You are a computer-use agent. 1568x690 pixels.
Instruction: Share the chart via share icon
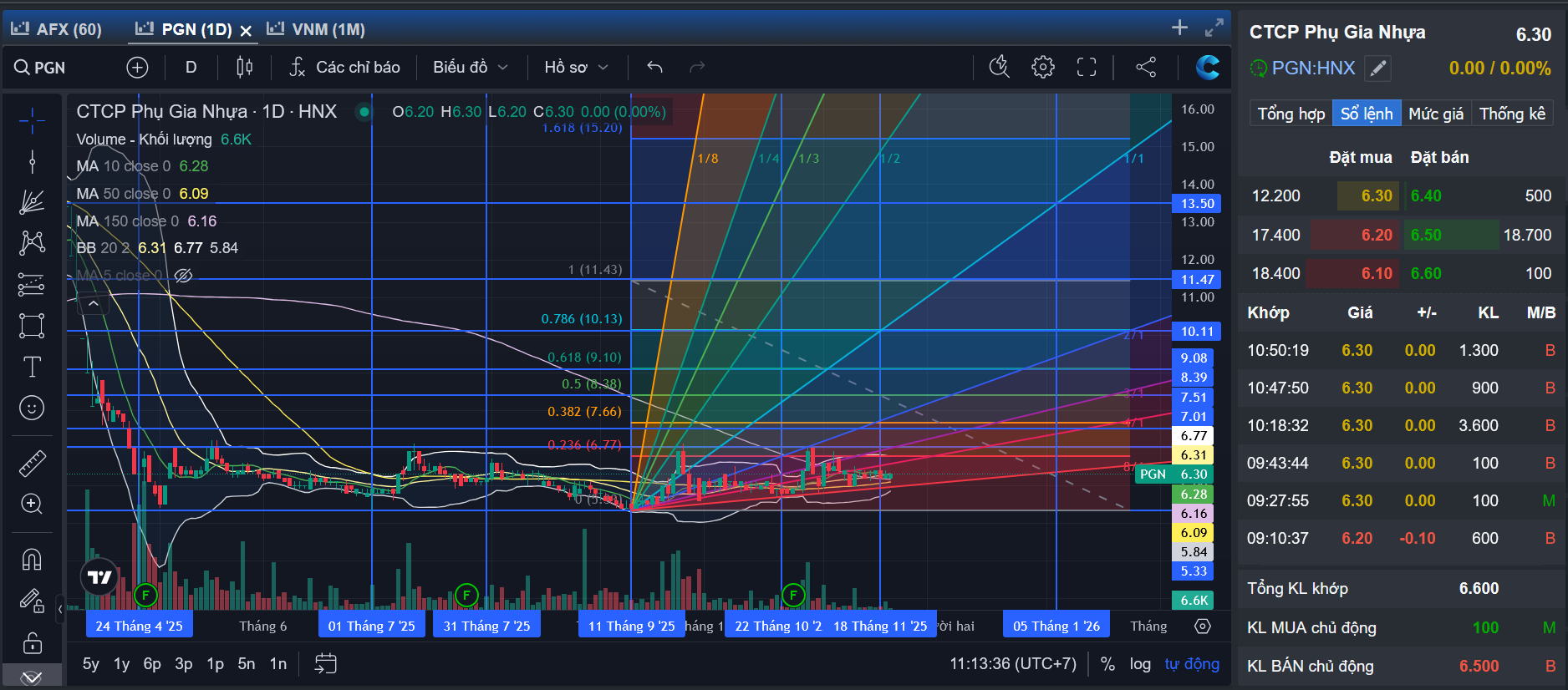pyautogui.click(x=1146, y=67)
